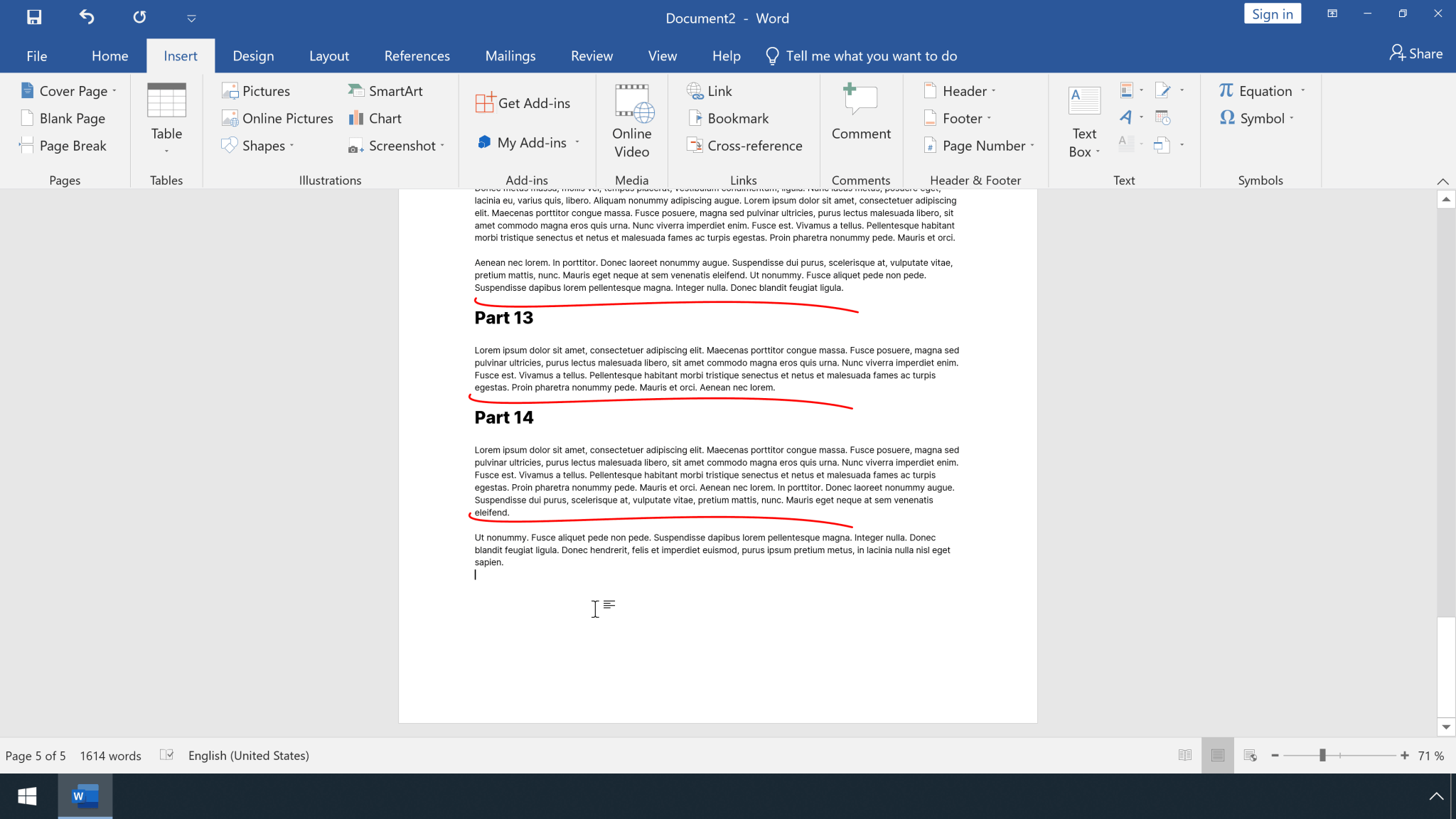
Task: Enable Print Layout view
Action: tap(1218, 756)
